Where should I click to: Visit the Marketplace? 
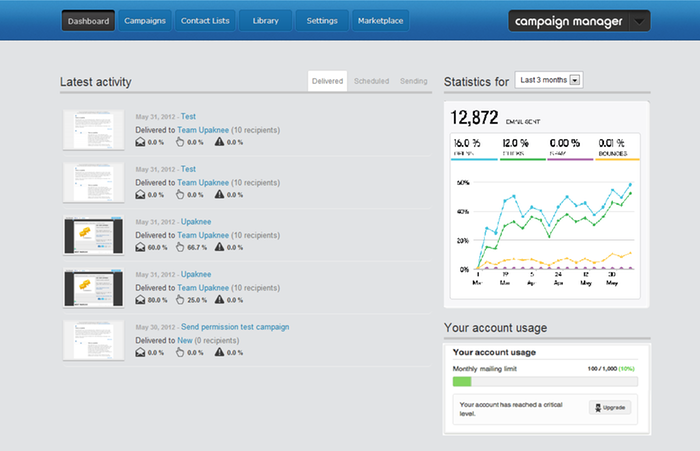click(x=380, y=21)
